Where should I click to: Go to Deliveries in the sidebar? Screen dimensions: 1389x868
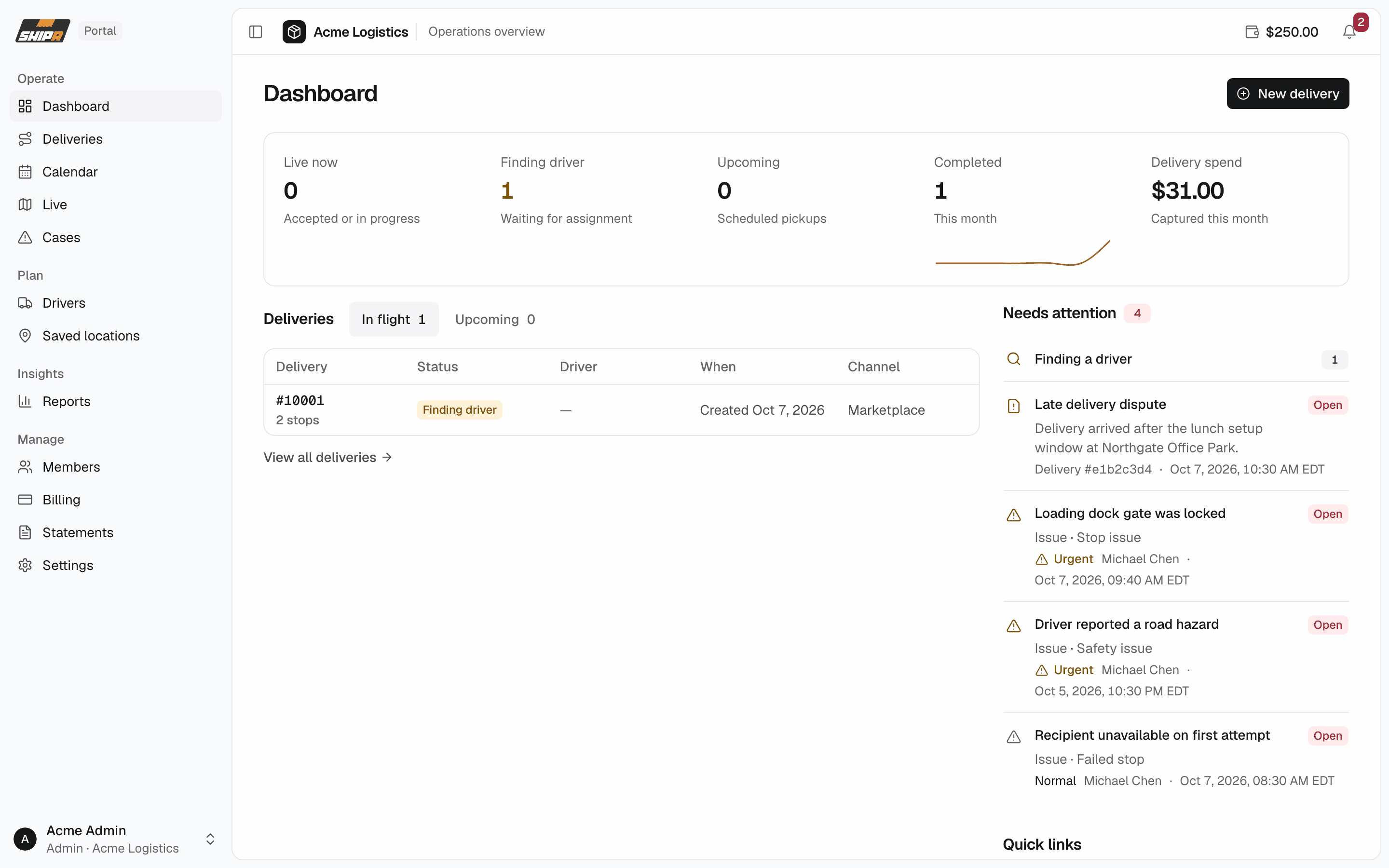(115, 139)
